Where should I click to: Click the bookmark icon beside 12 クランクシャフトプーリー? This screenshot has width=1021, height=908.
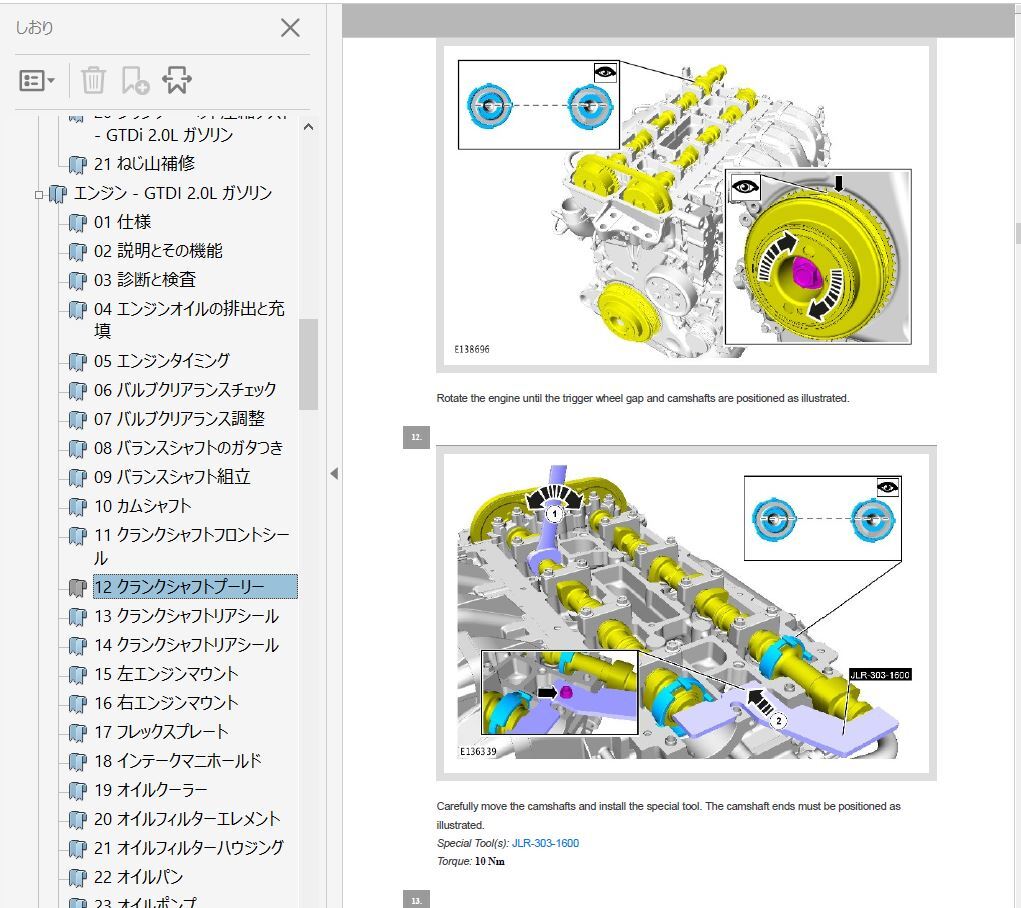pyautogui.click(x=77, y=588)
